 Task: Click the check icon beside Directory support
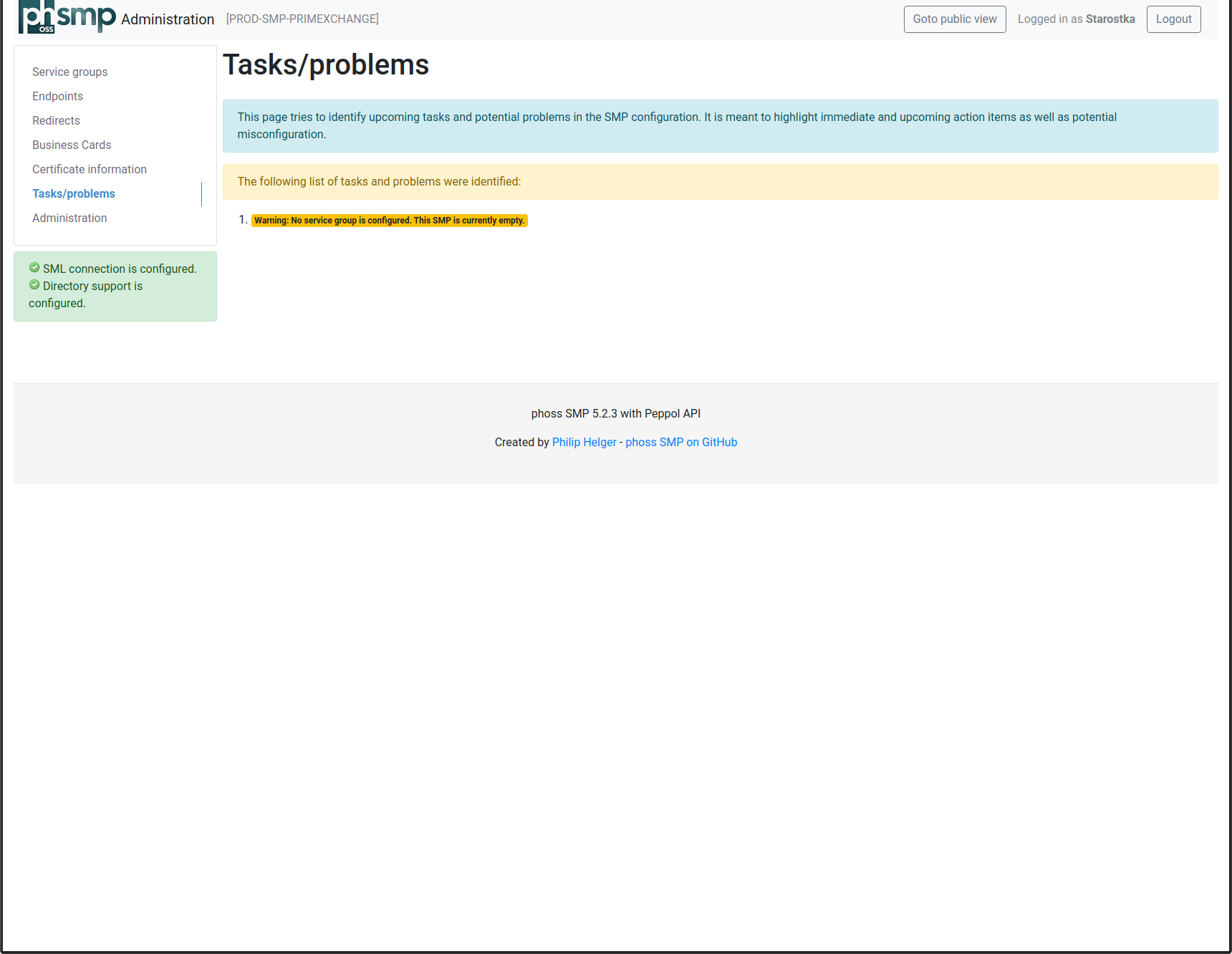(34, 284)
